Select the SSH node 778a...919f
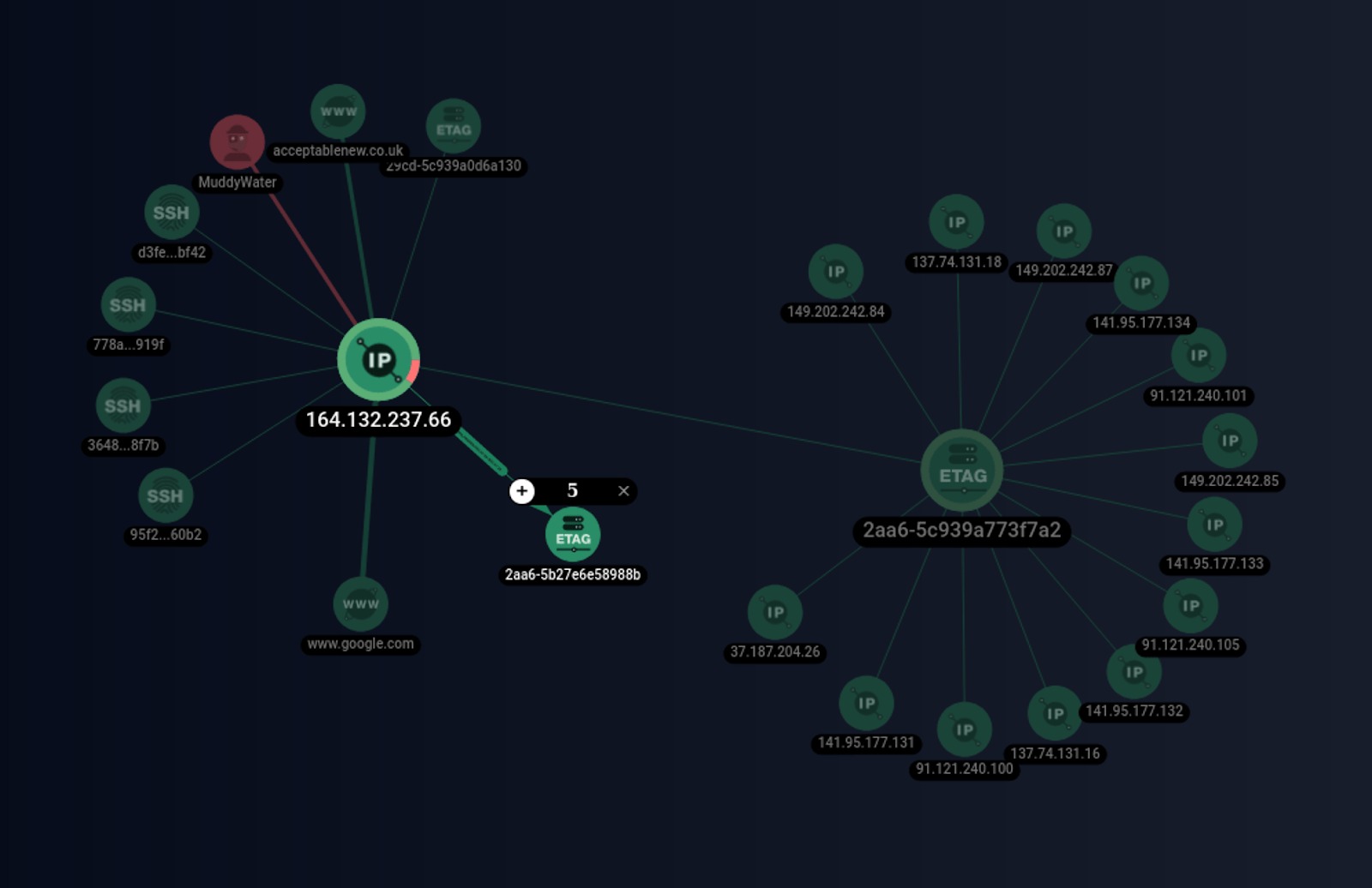Viewport: 1372px width, 888px height. [x=128, y=305]
